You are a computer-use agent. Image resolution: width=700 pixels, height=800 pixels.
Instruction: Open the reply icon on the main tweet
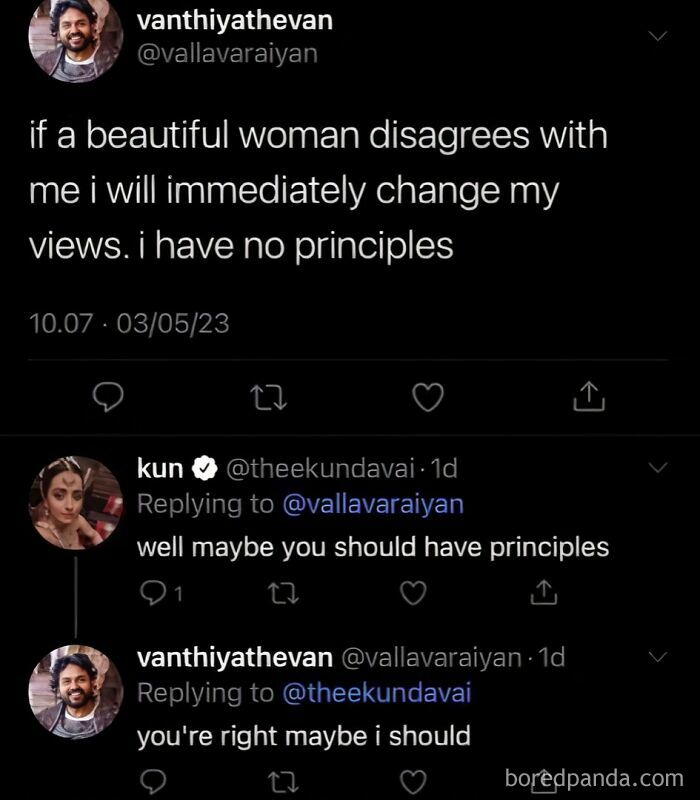point(107,397)
